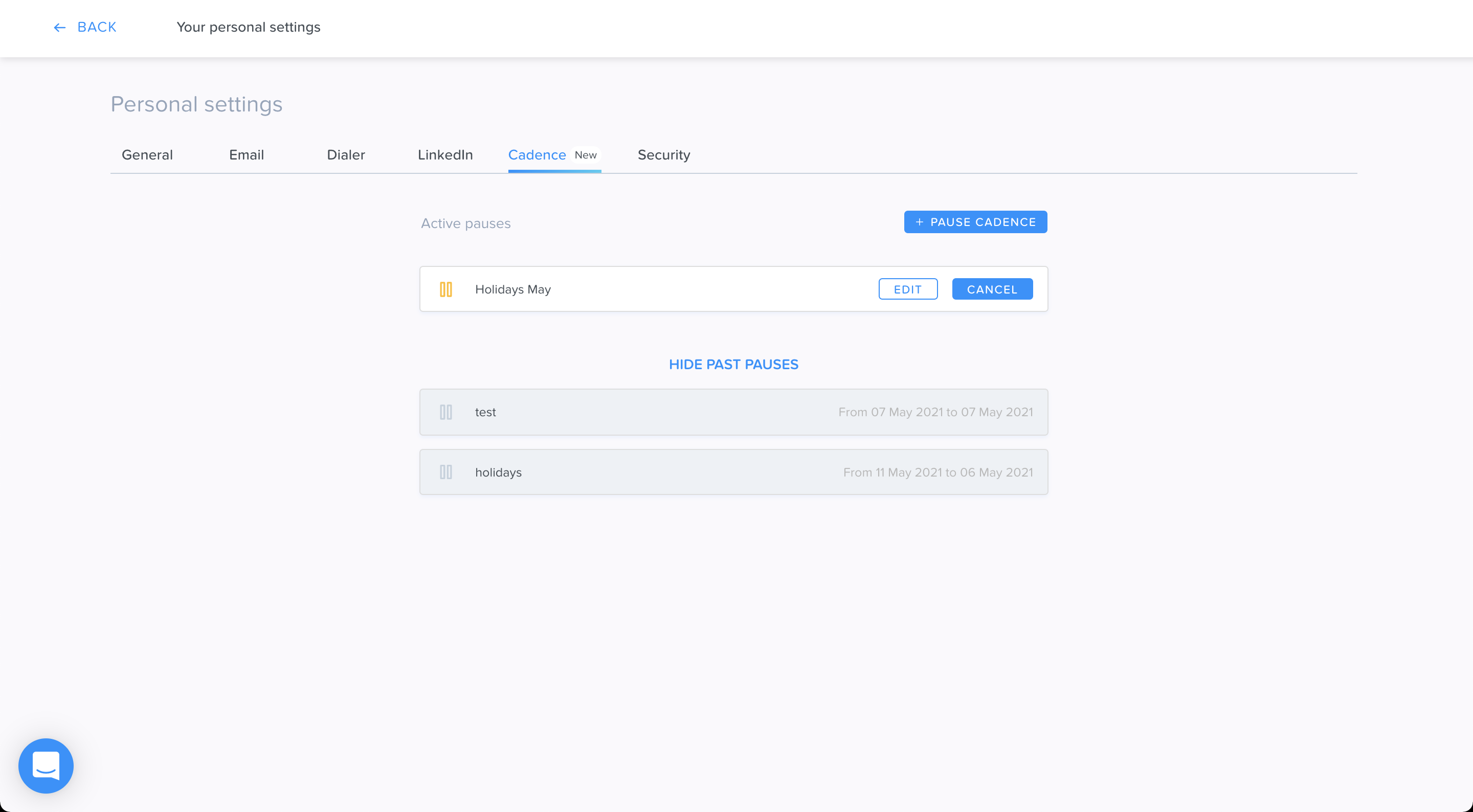The image size is (1473, 812).
Task: Click the BACK link text
Action: (97, 27)
